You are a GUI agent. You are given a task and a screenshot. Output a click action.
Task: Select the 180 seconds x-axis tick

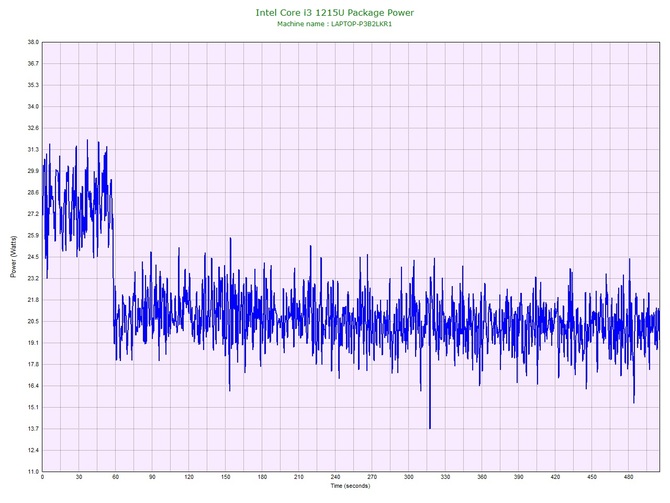(262, 477)
